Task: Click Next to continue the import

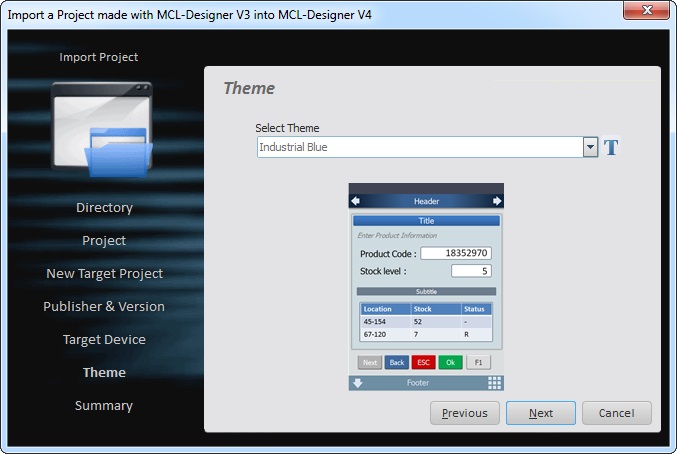Action: 540,413
